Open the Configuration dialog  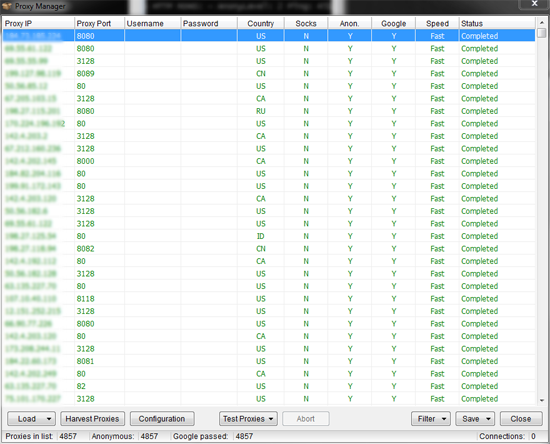click(x=162, y=419)
